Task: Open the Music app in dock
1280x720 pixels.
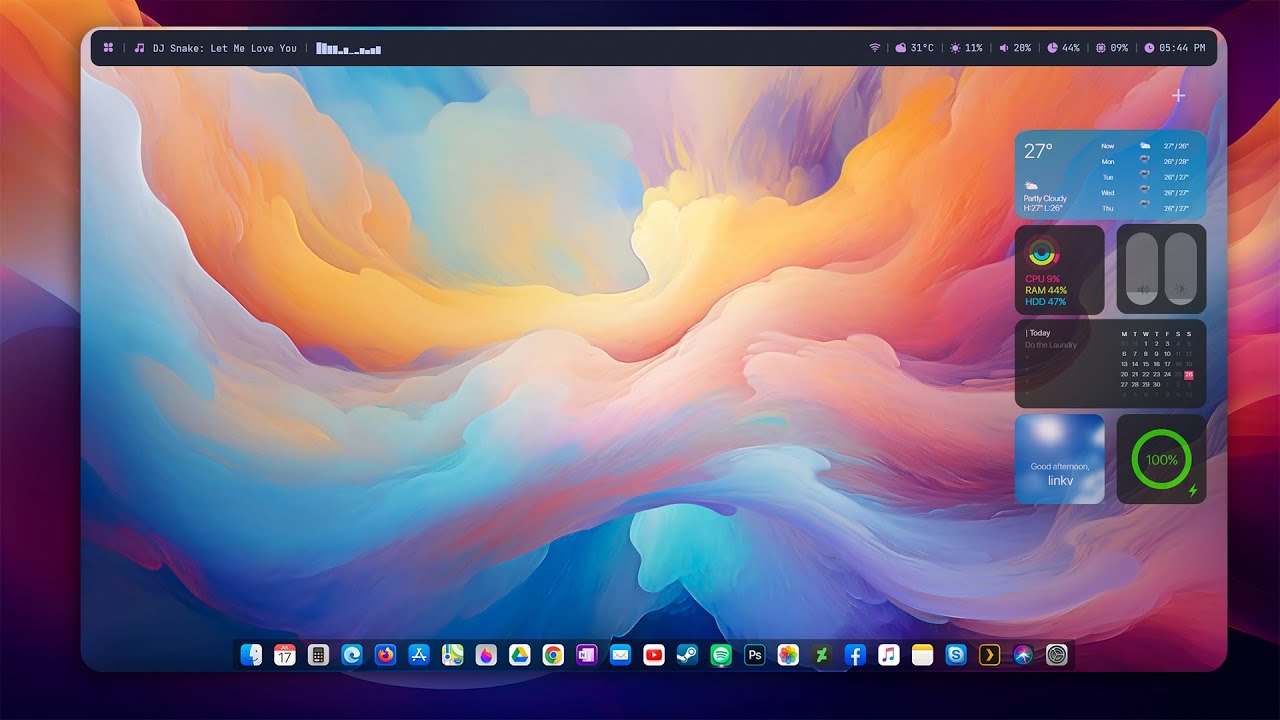Action: pos(889,655)
